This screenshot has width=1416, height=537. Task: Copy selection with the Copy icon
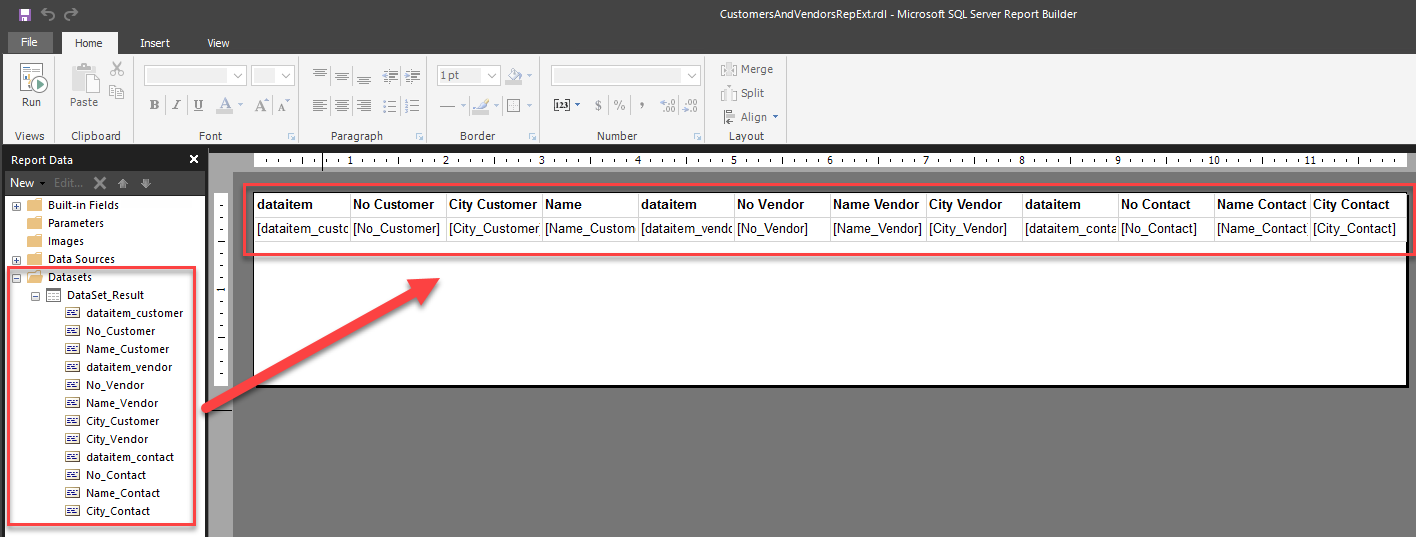[x=116, y=92]
